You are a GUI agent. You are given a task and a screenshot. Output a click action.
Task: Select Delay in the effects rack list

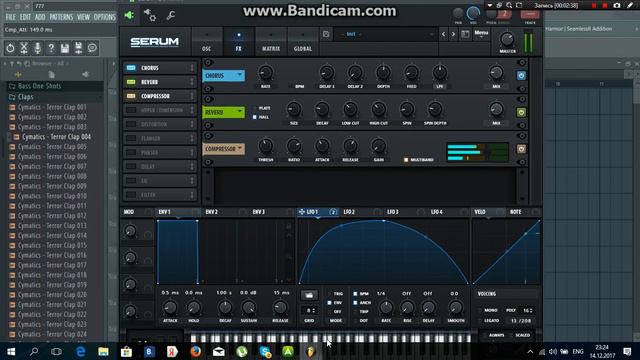(160, 167)
